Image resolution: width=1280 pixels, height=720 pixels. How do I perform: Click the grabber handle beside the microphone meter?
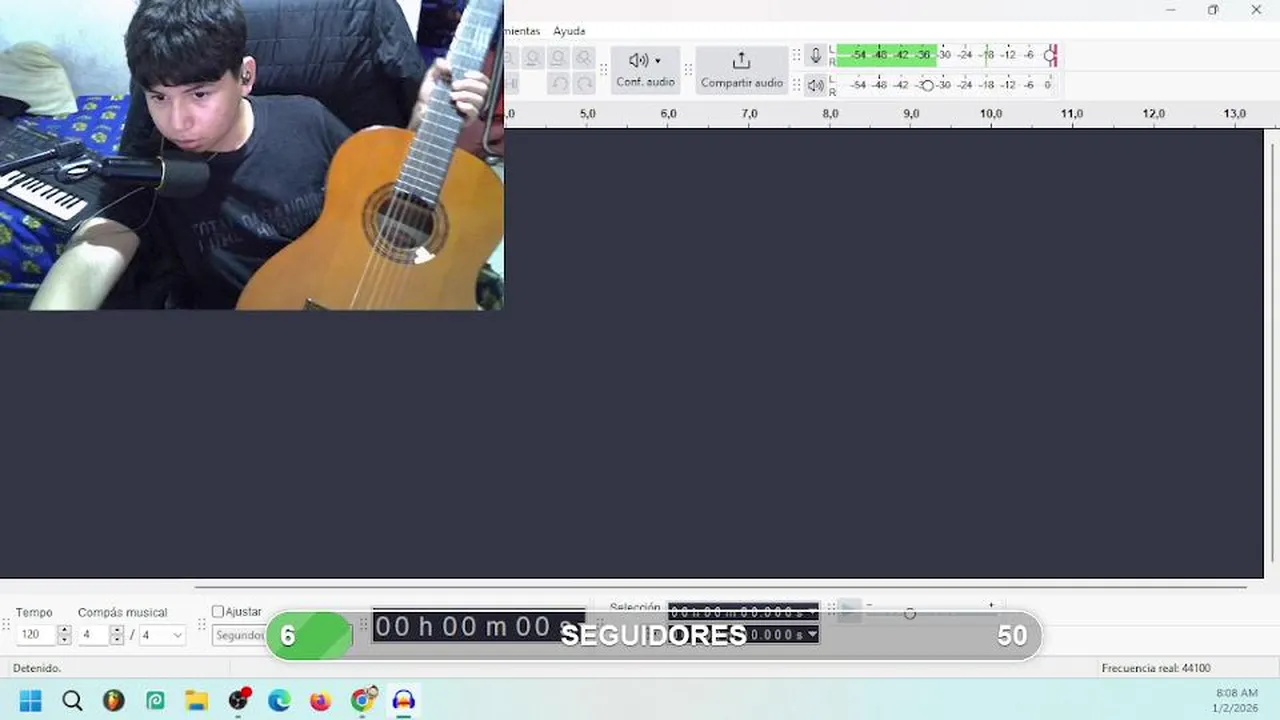tap(797, 56)
